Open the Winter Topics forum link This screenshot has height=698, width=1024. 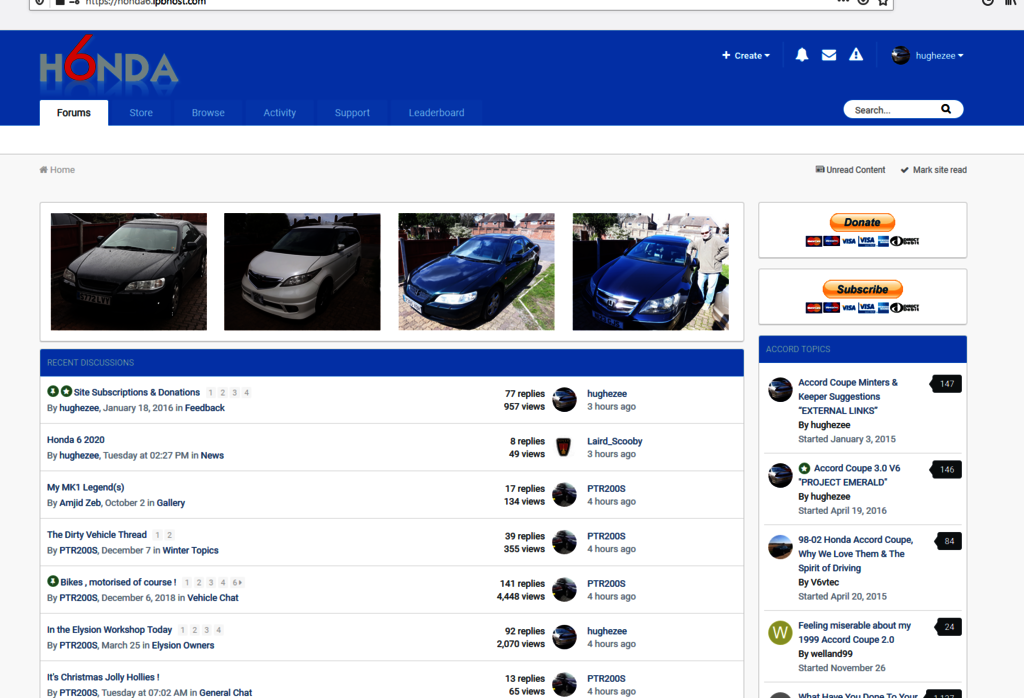pyautogui.click(x=190, y=550)
